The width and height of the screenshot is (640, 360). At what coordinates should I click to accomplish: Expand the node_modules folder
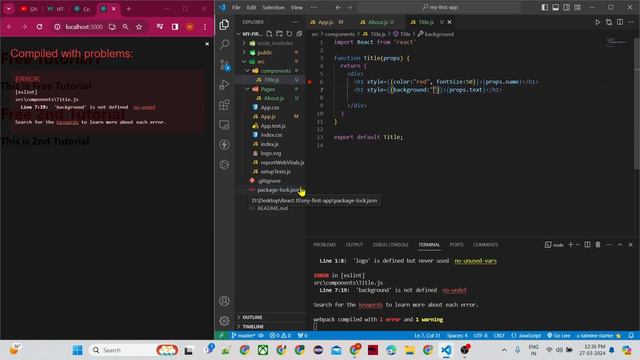[244, 43]
